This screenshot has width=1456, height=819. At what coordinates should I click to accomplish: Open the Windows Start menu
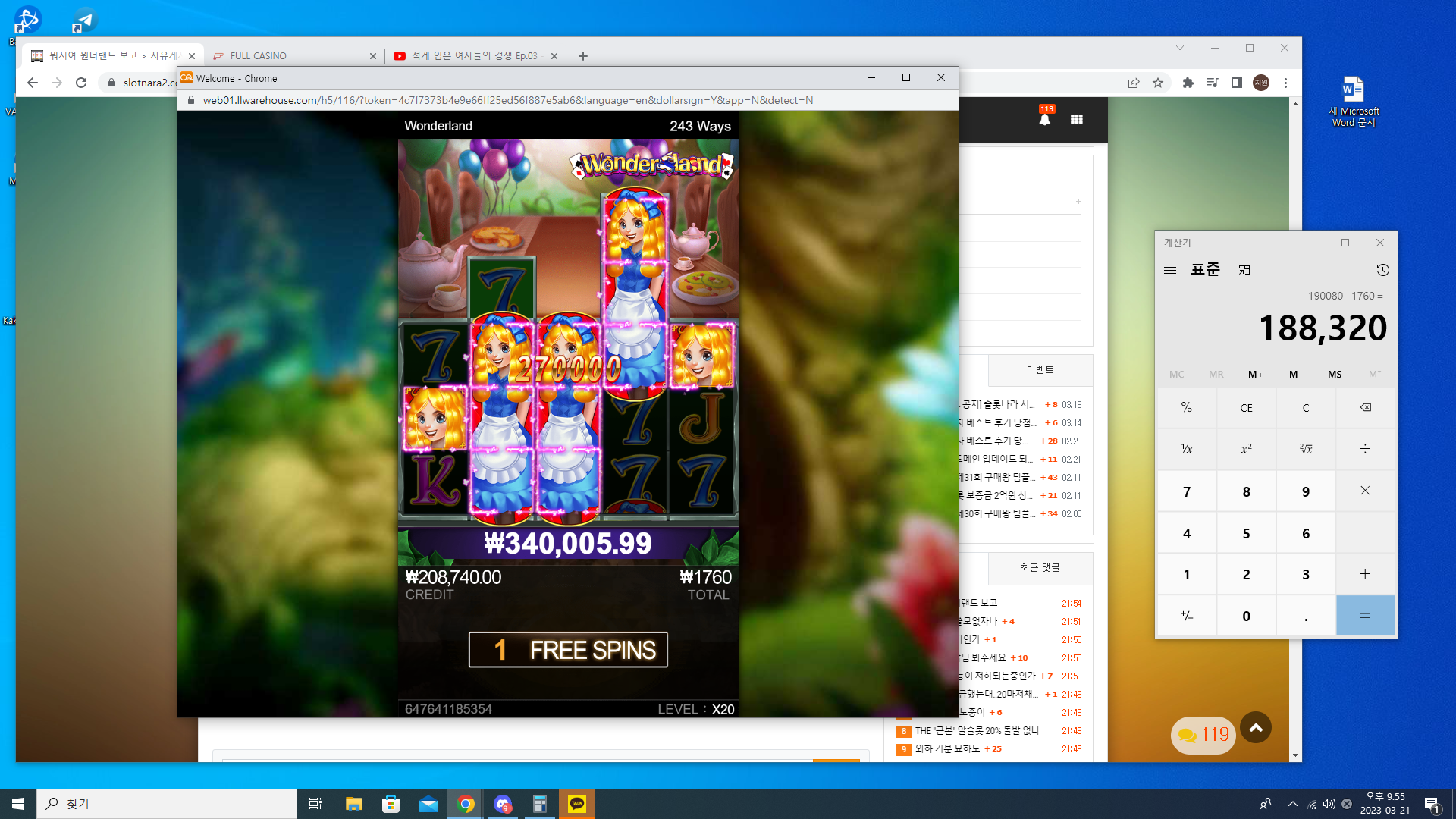(18, 804)
